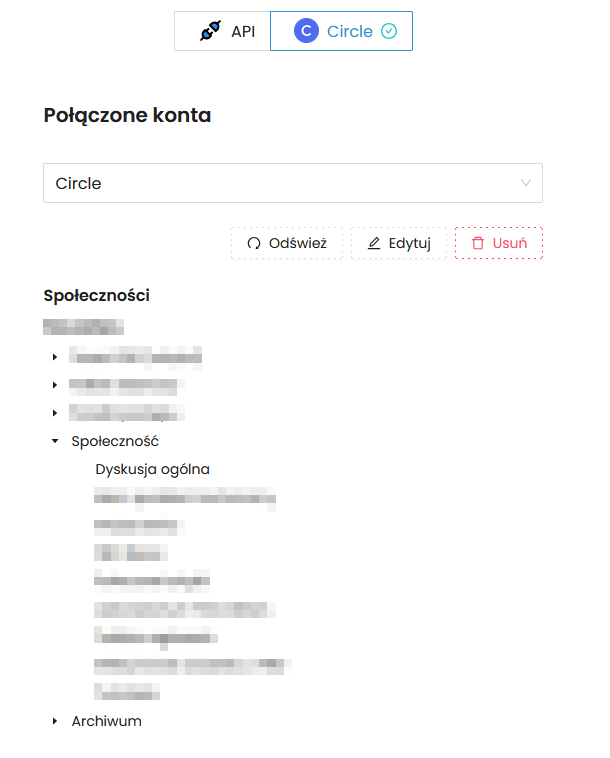Expand the Archiwum node arrow
Viewport: 610px width, 758px height.
[55, 721]
